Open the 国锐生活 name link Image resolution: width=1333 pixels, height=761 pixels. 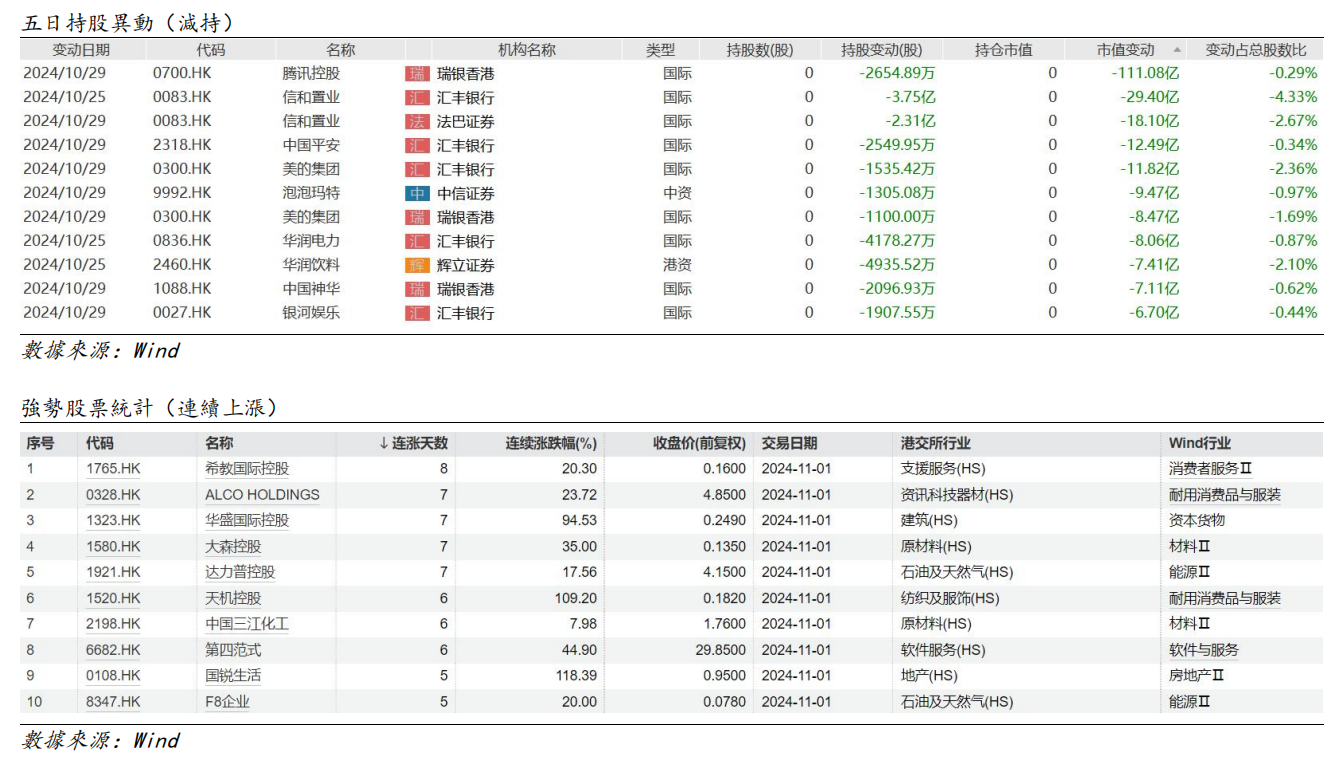point(233,676)
